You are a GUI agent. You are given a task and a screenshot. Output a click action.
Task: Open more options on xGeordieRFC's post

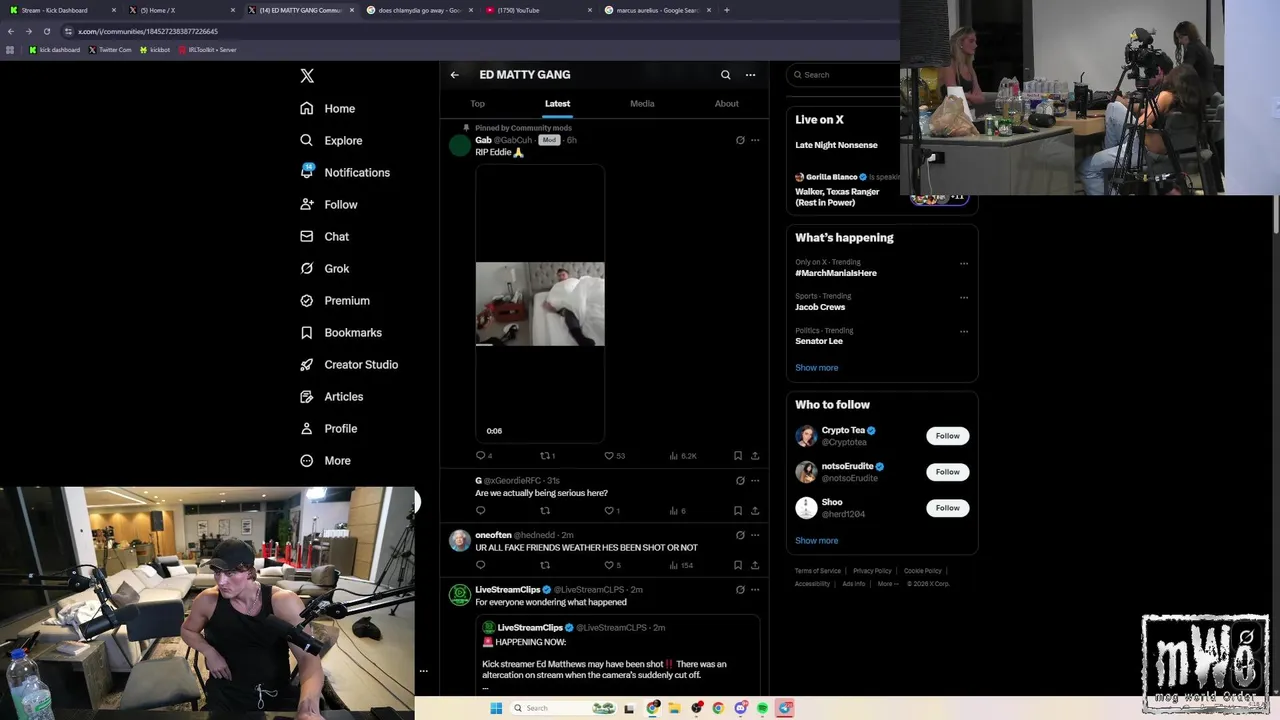(x=755, y=480)
